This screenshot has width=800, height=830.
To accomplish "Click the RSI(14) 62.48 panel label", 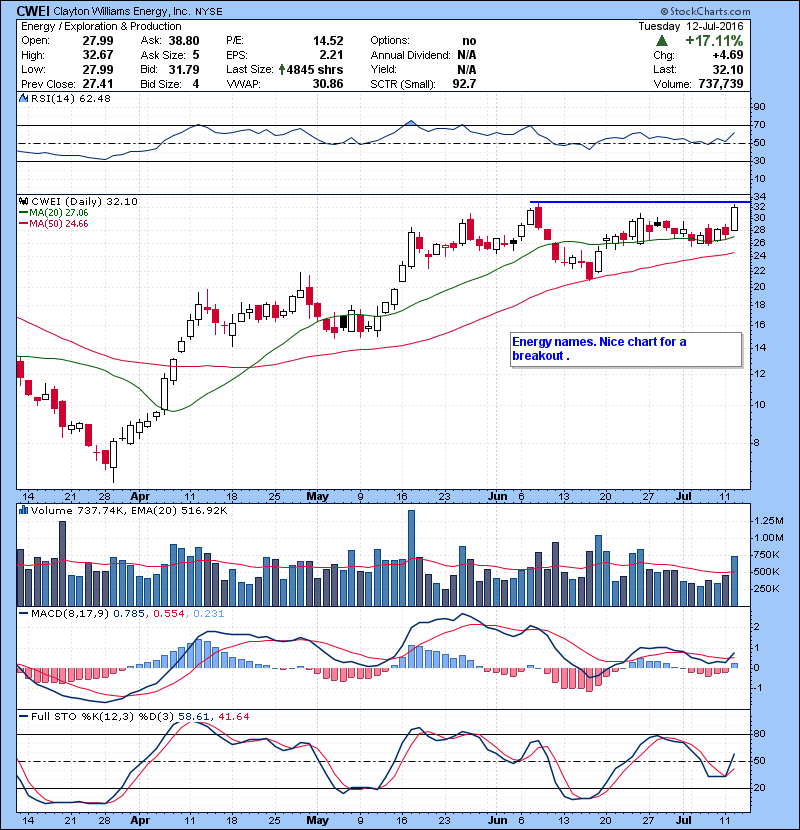I will click(x=70, y=98).
